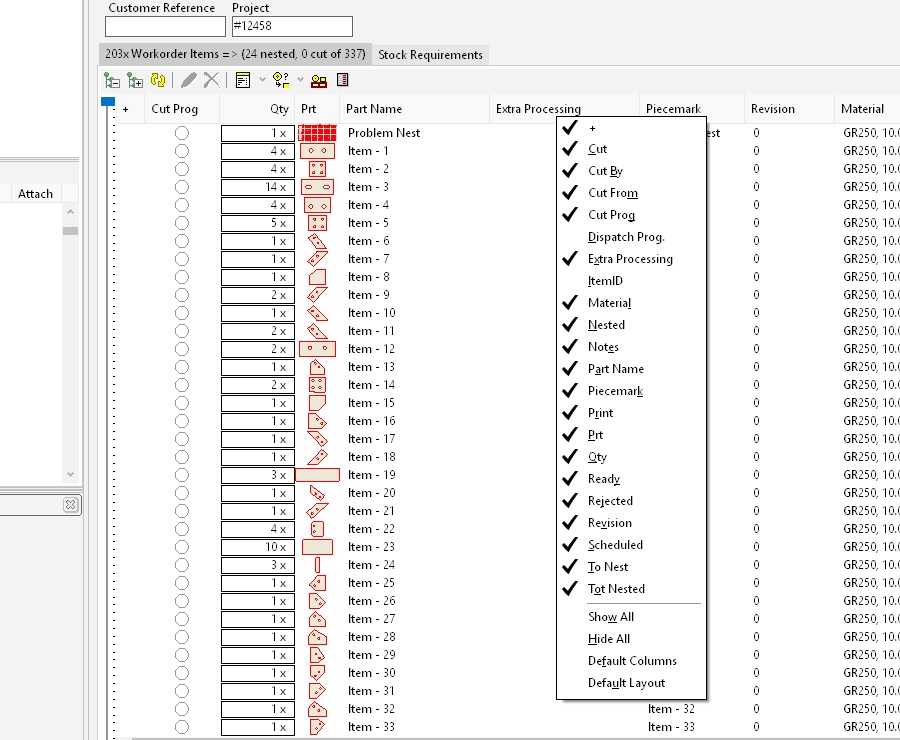Enable the Dispatch Prog. column
900x740 pixels.
(x=631, y=237)
